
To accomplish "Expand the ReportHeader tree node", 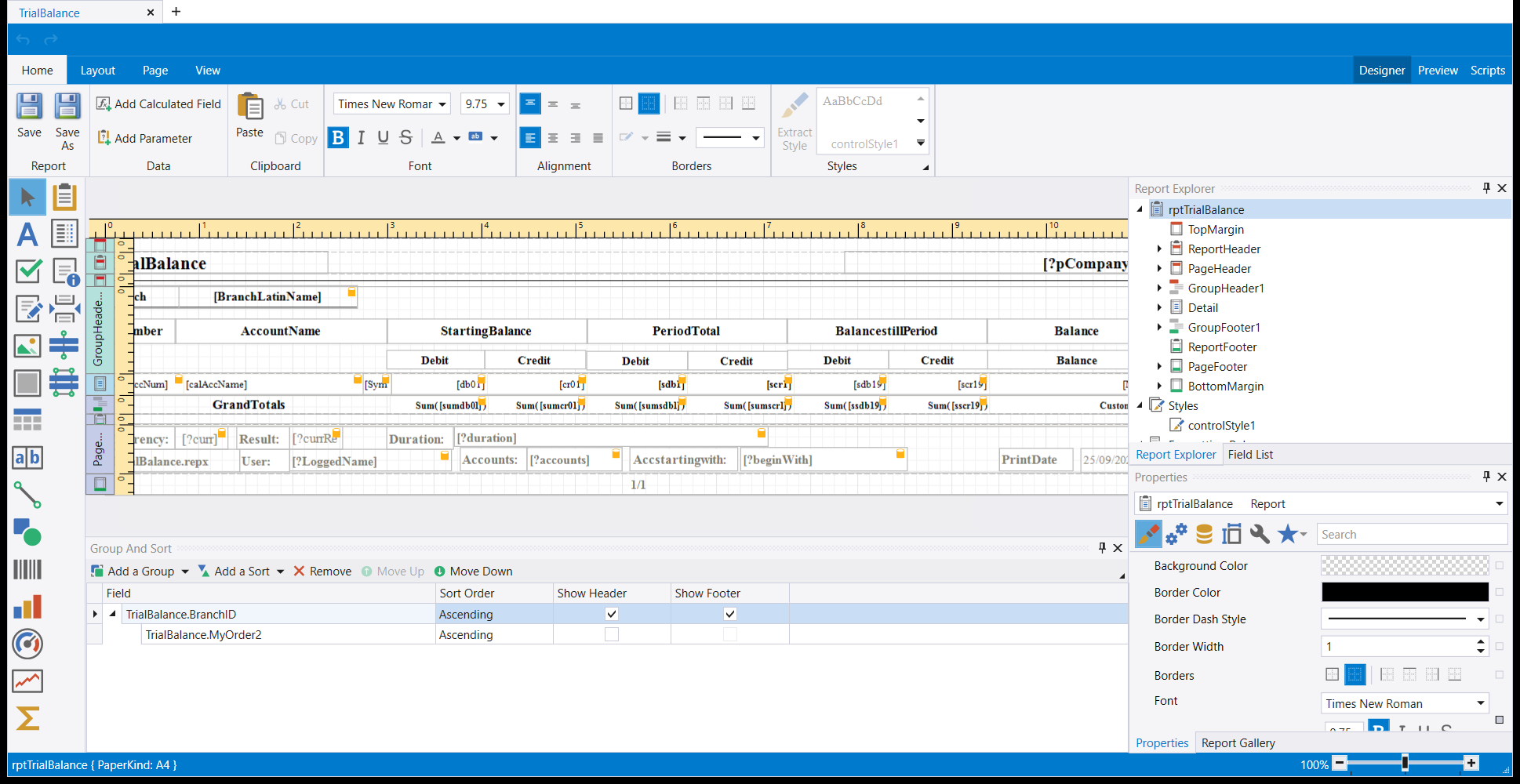I will [x=1159, y=249].
